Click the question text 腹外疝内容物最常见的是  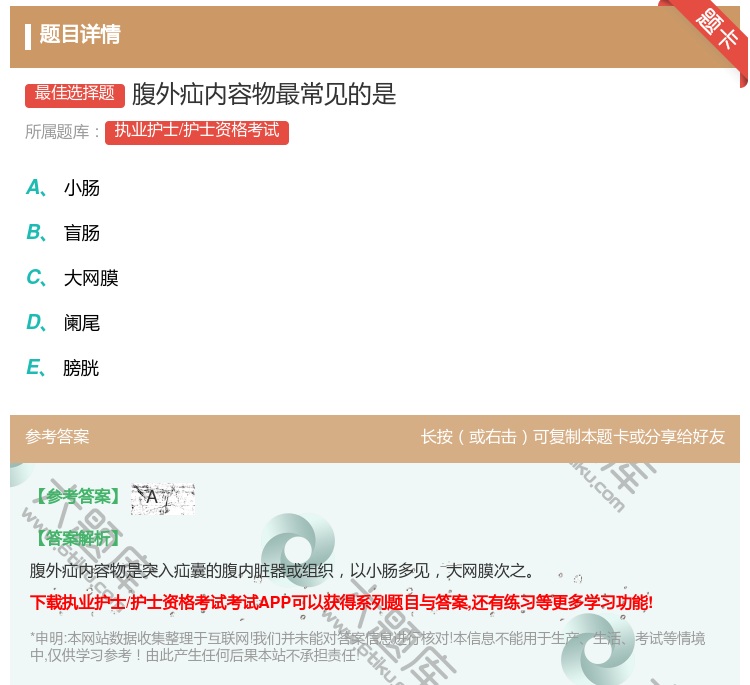pos(264,94)
